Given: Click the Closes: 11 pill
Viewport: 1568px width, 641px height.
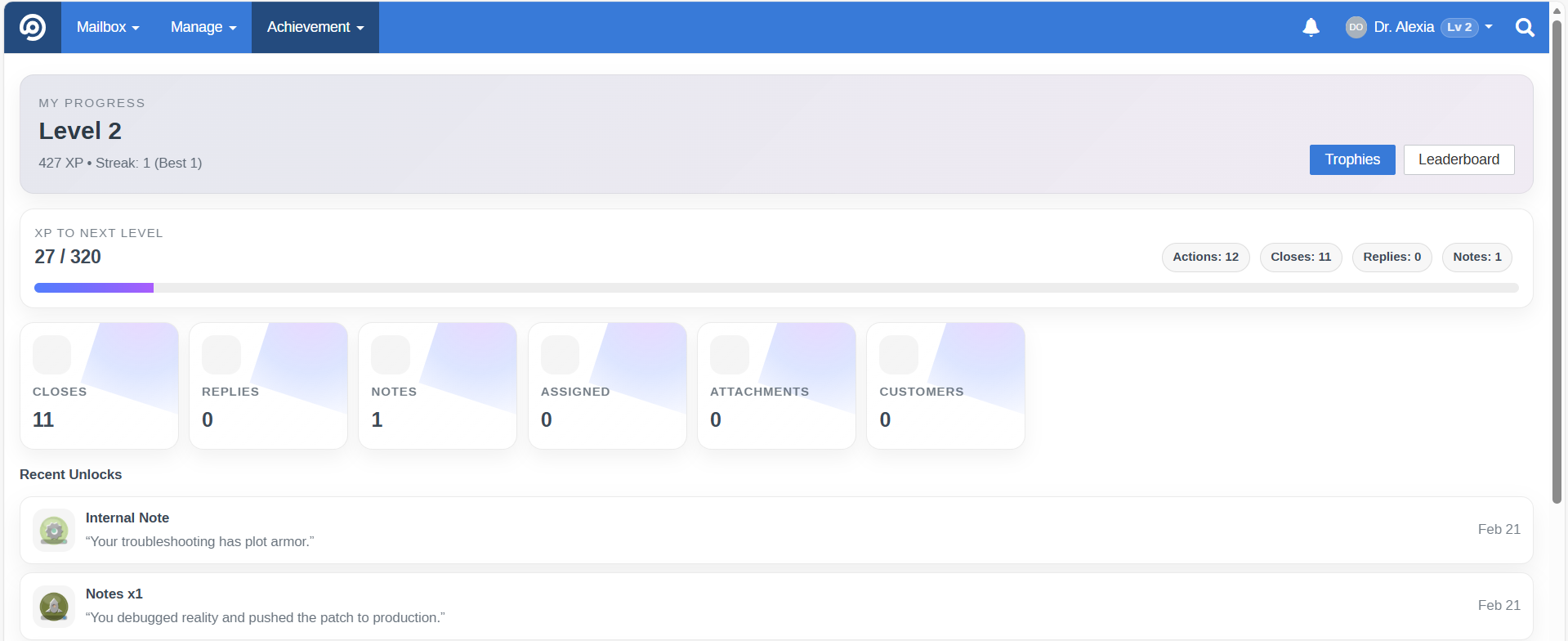Looking at the screenshot, I should point(1301,257).
